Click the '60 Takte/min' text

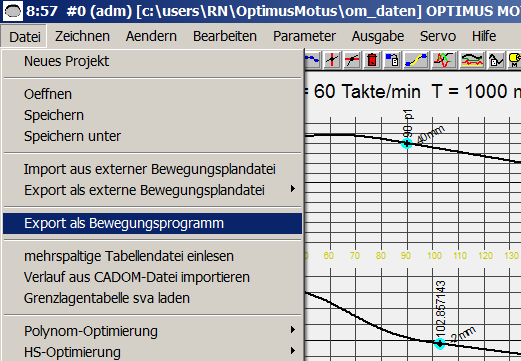(x=367, y=91)
